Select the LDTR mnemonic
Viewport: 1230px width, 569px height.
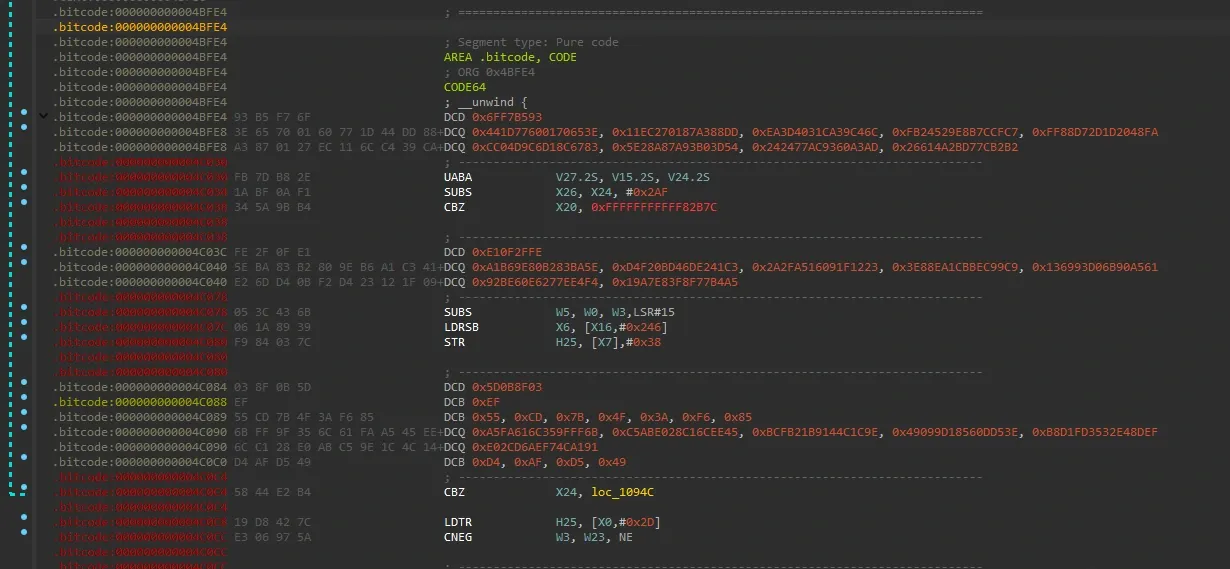(x=458, y=522)
